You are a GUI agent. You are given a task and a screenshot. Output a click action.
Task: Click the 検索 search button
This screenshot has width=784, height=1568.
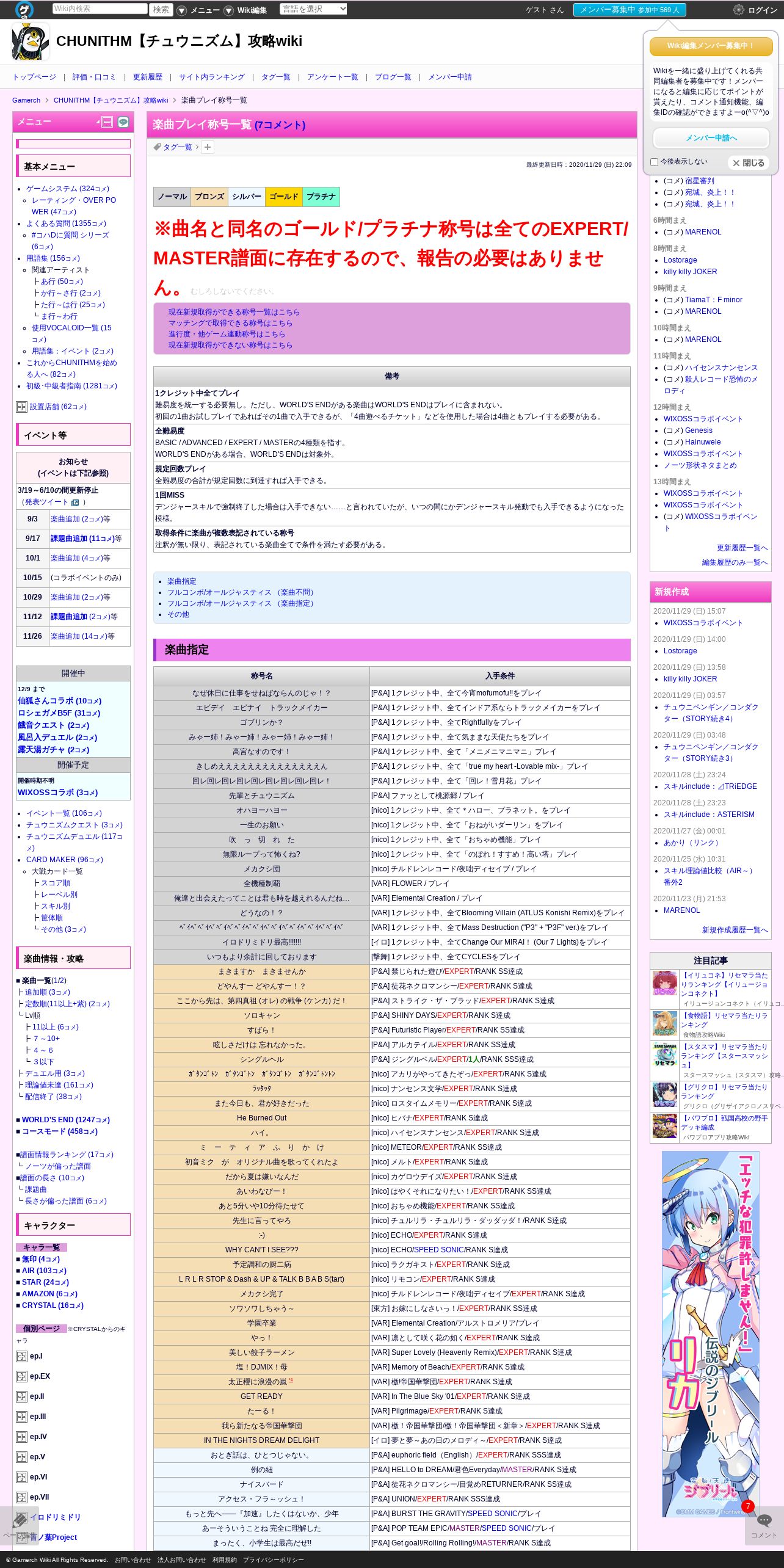161,9
